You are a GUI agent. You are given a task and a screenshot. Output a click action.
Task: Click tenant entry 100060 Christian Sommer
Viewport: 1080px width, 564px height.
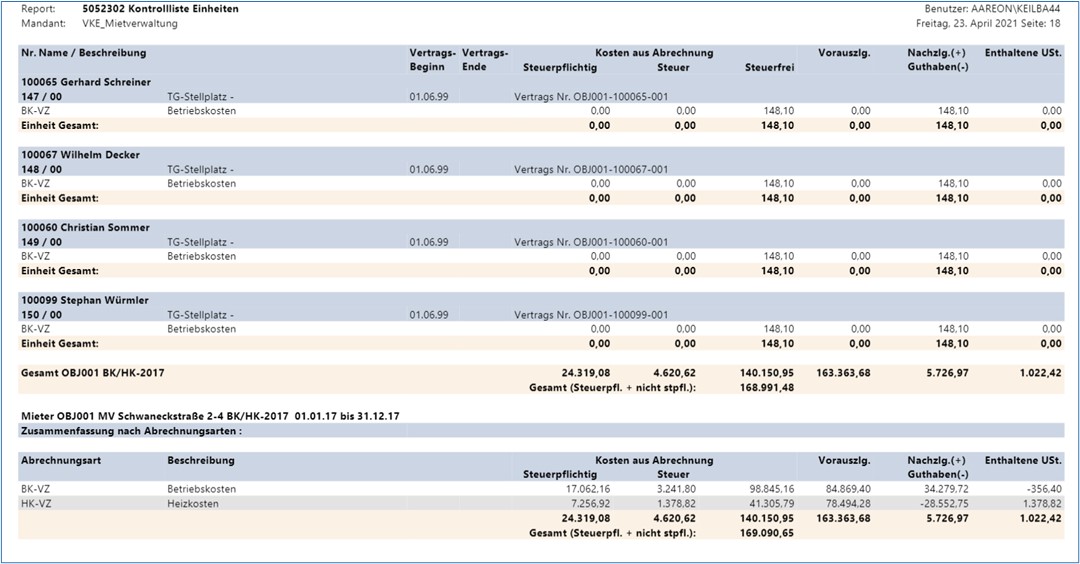click(x=85, y=227)
